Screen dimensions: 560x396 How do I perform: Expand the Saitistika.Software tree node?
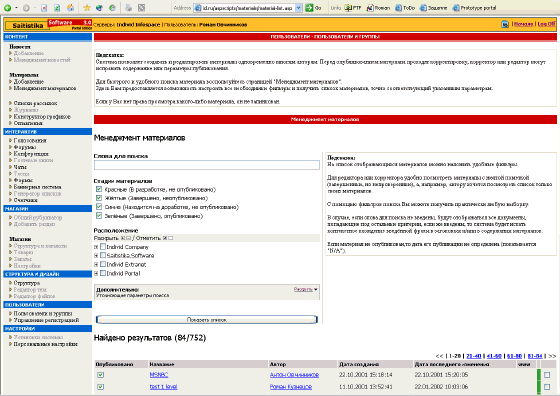point(96,256)
